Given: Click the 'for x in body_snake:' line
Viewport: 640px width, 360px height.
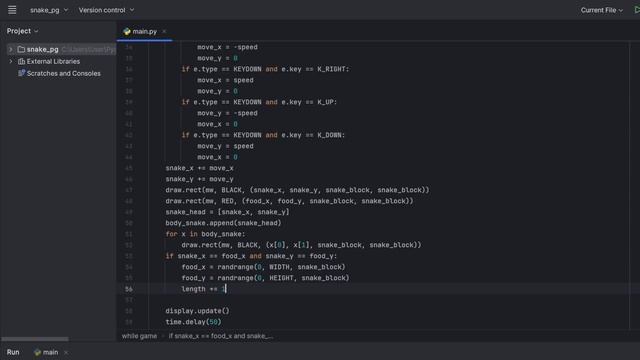Looking at the screenshot, I should point(205,234).
